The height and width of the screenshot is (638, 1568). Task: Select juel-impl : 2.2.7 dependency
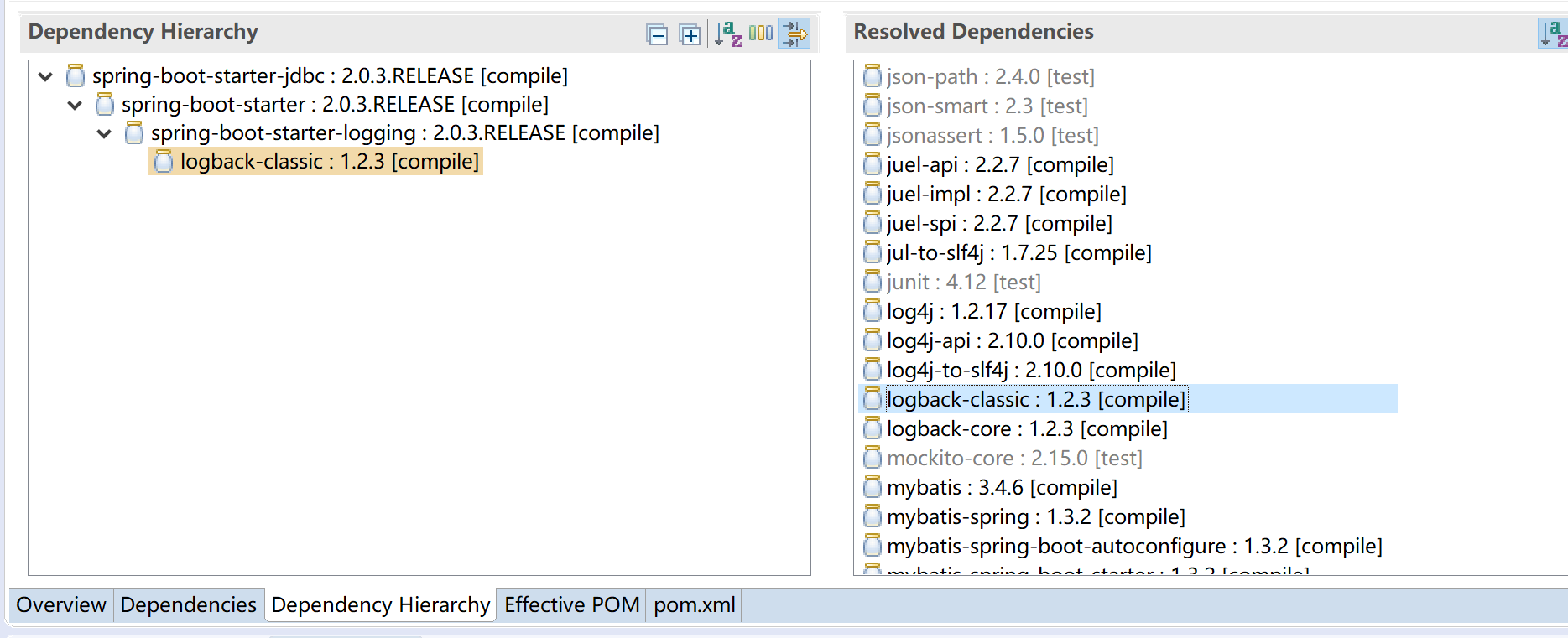coord(1007,194)
